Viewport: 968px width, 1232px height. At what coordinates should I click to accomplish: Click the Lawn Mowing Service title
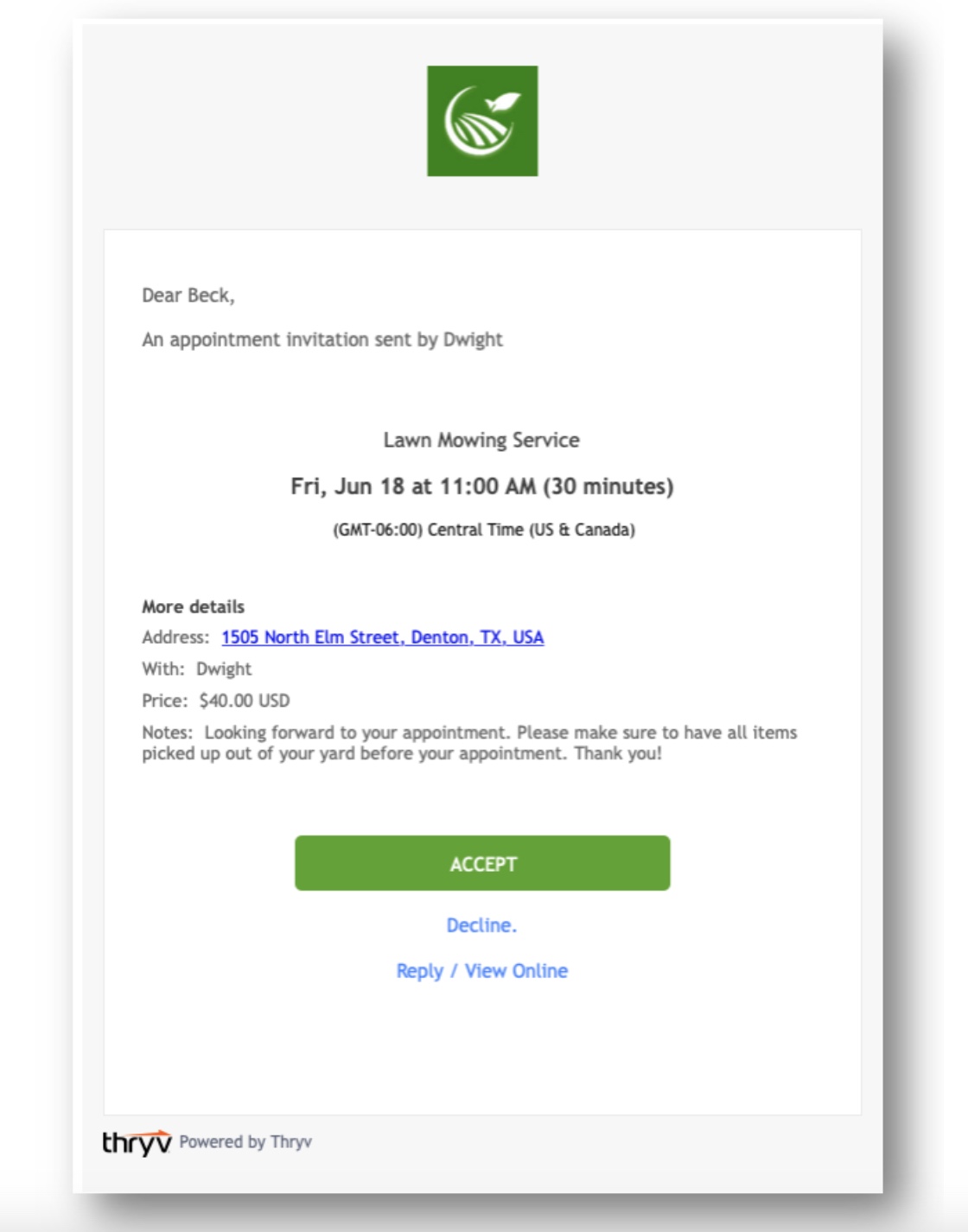[x=481, y=441]
